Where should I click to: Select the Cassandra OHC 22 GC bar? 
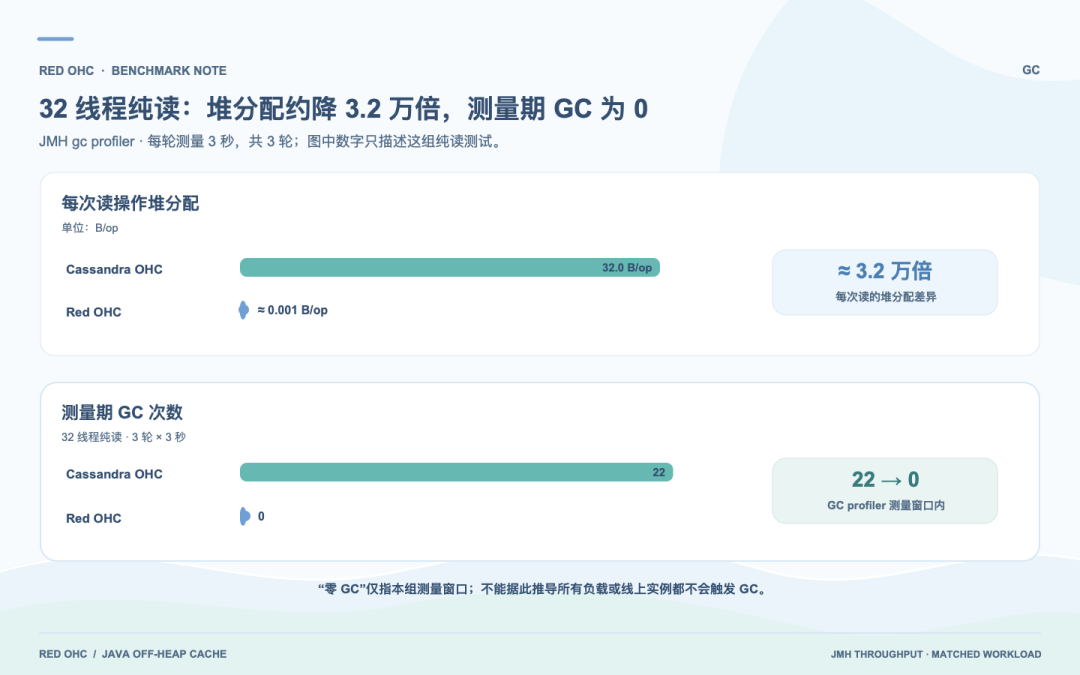[456, 472]
